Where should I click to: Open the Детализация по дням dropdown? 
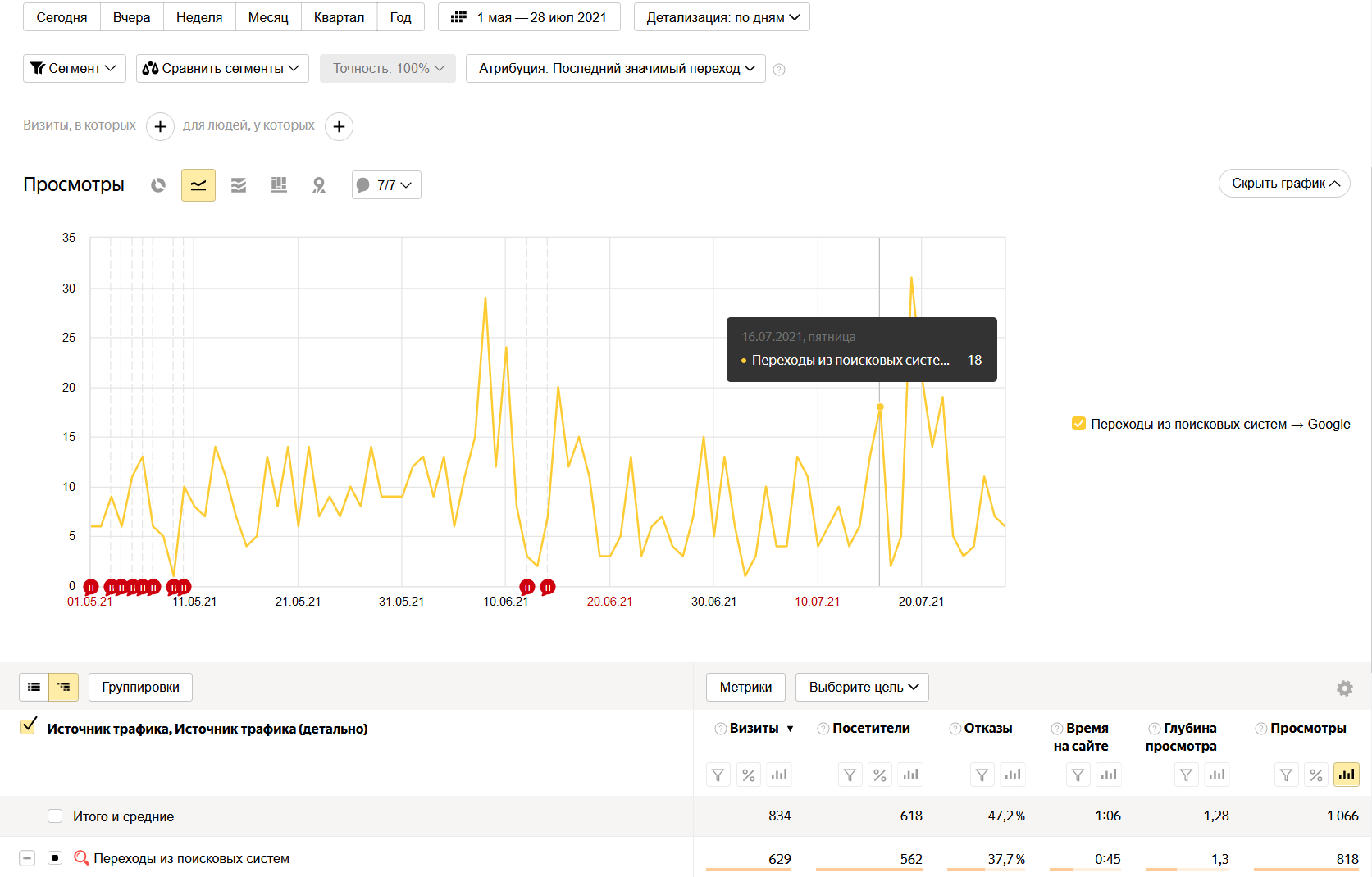point(722,17)
